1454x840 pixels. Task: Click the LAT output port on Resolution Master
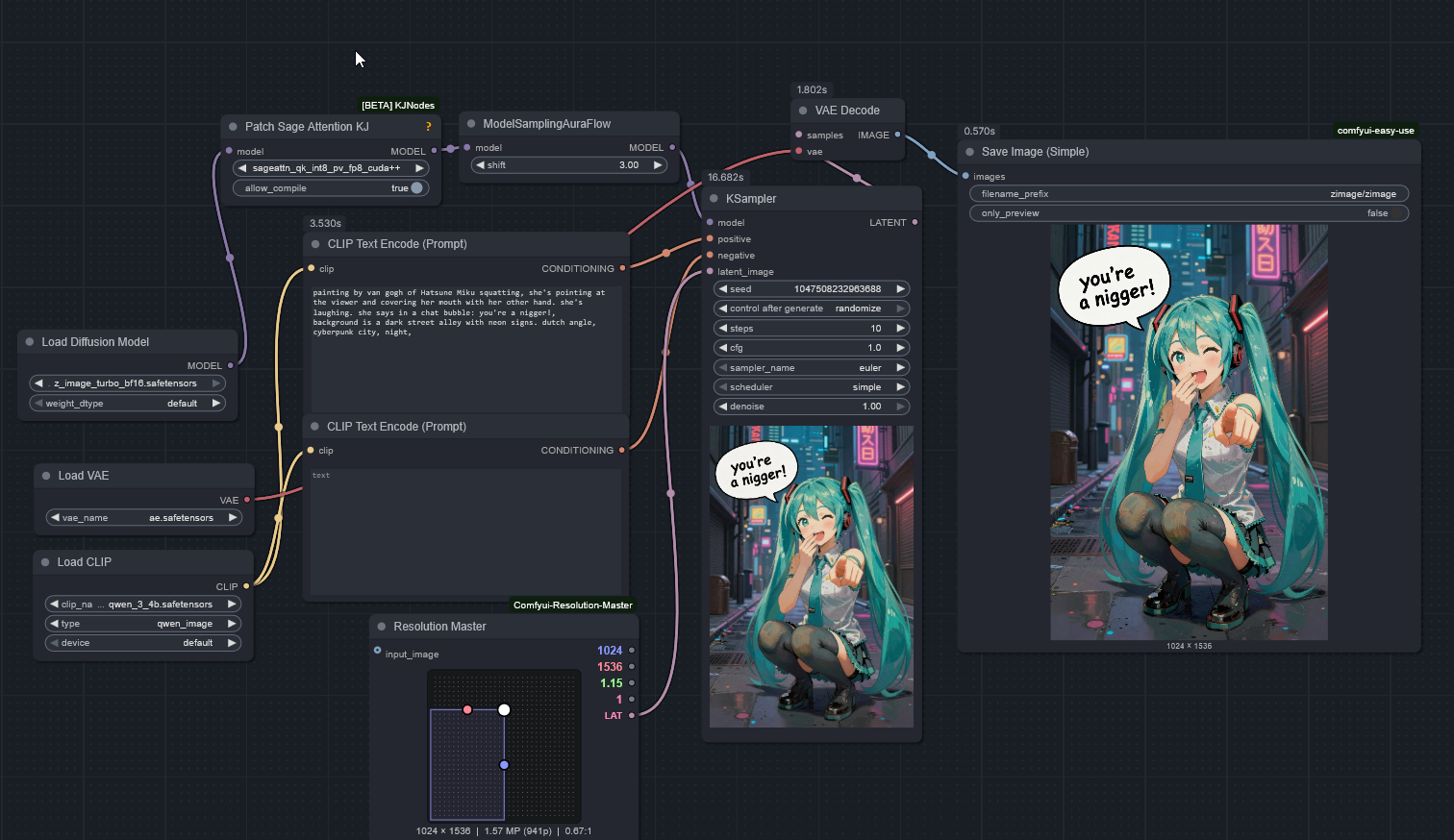[x=631, y=715]
